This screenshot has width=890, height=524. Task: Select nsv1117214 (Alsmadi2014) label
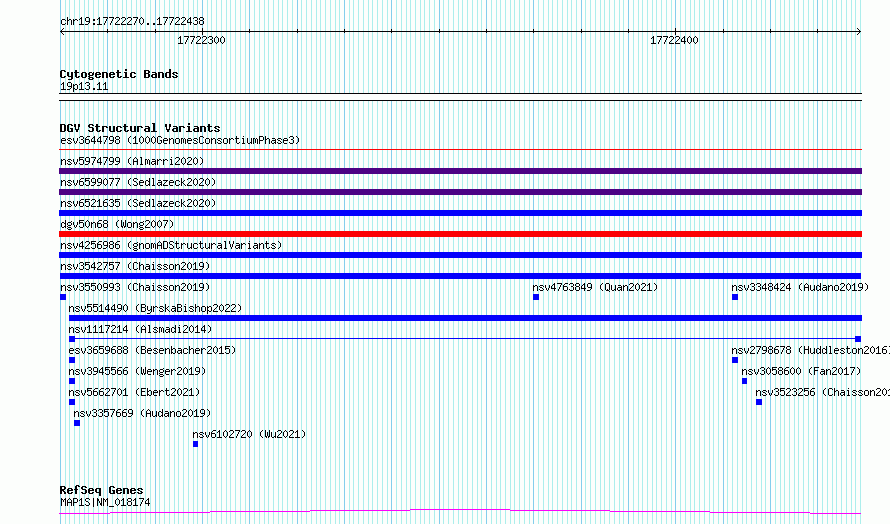(x=140, y=329)
